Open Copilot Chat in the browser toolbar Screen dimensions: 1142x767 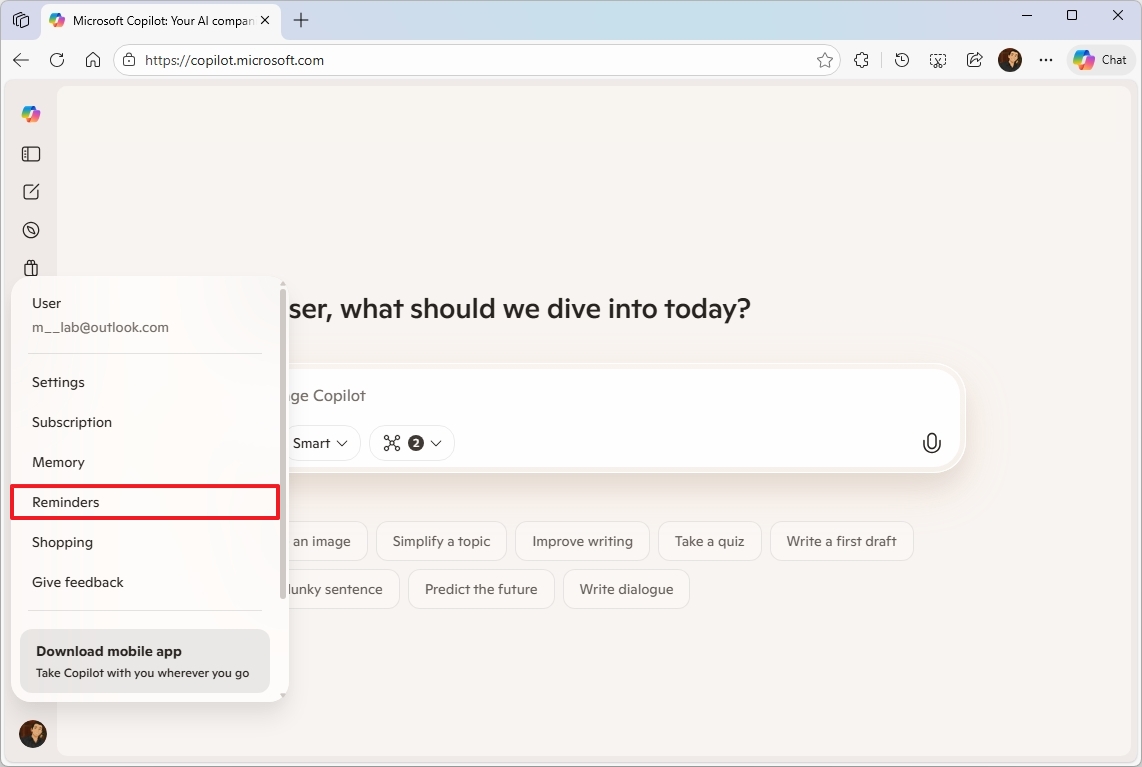1100,60
